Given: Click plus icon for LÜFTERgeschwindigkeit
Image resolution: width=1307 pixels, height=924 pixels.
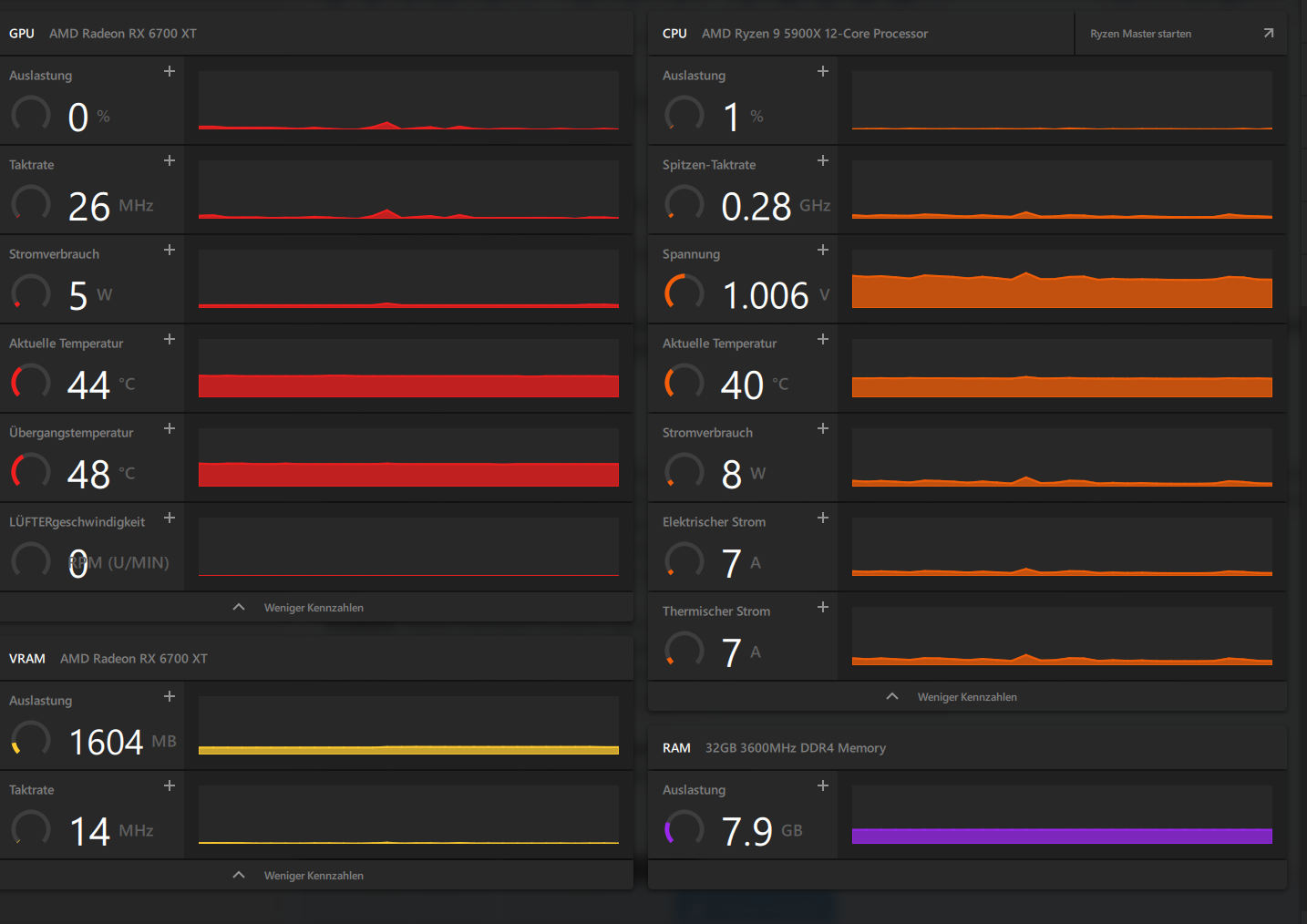Looking at the screenshot, I should click(x=170, y=518).
